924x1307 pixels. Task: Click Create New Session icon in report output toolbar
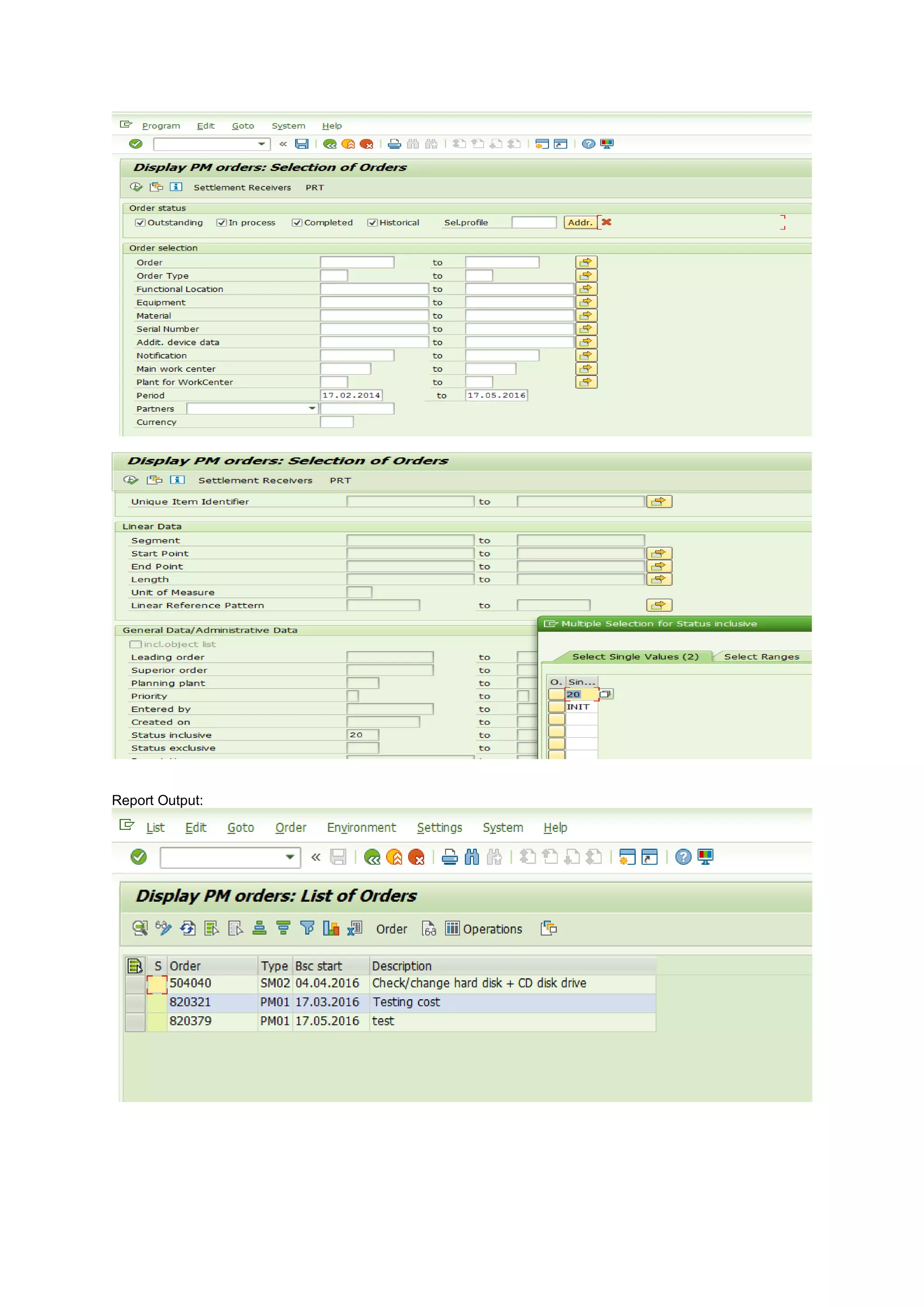tap(627, 857)
